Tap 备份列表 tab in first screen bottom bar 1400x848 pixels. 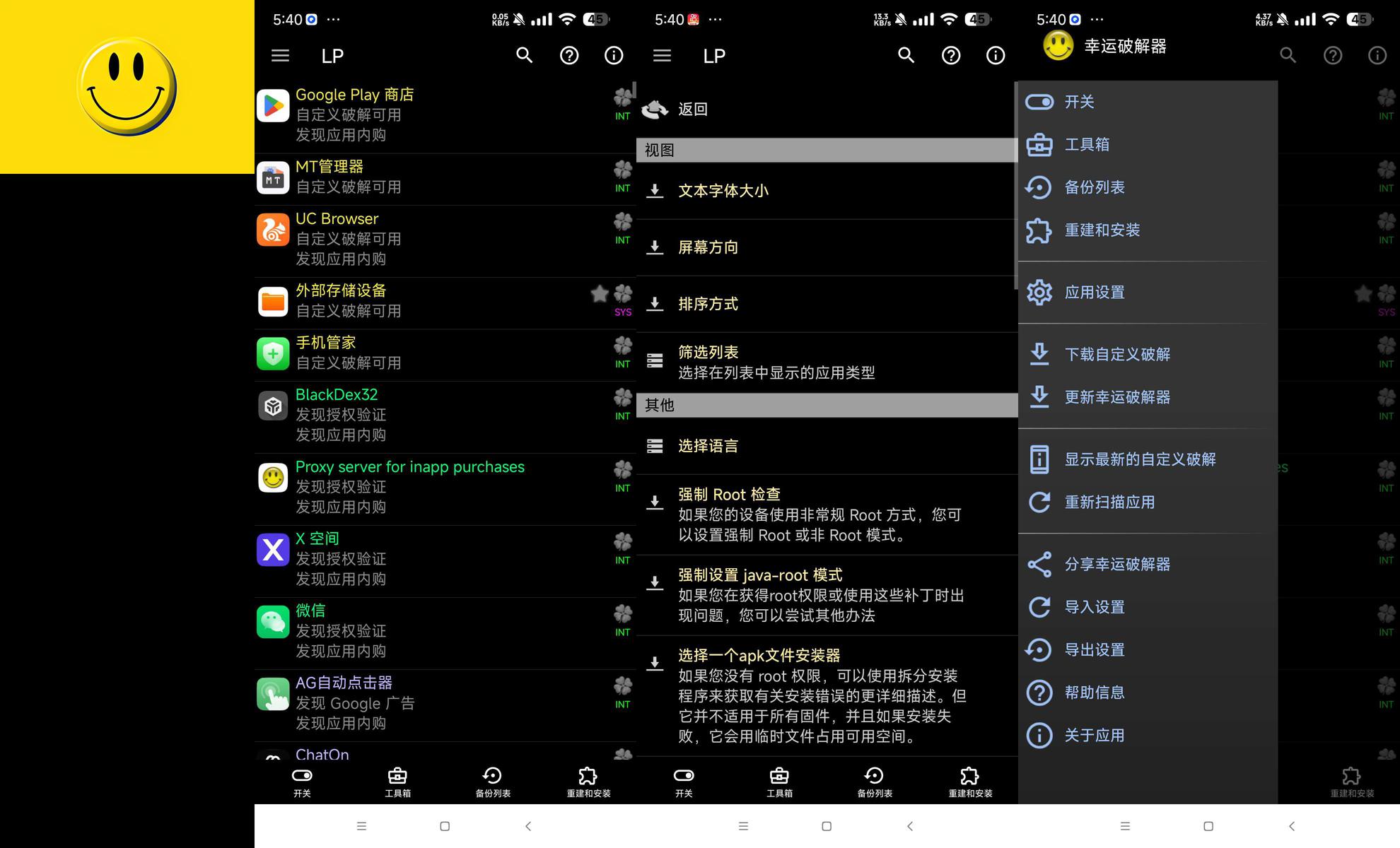click(493, 783)
